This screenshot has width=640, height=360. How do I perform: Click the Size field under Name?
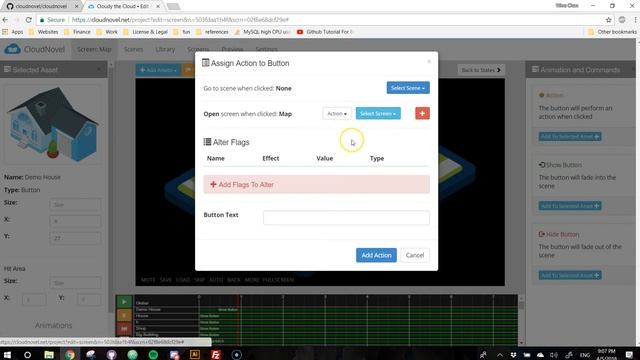tap(76, 204)
